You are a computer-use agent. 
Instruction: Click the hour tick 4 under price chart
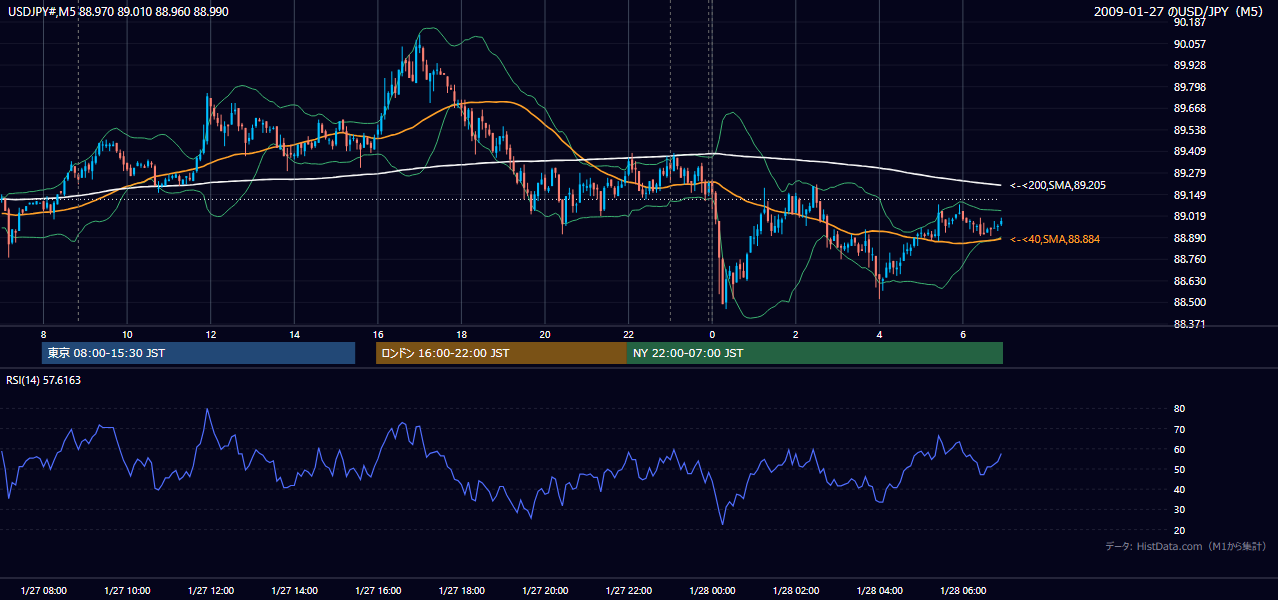coord(879,334)
